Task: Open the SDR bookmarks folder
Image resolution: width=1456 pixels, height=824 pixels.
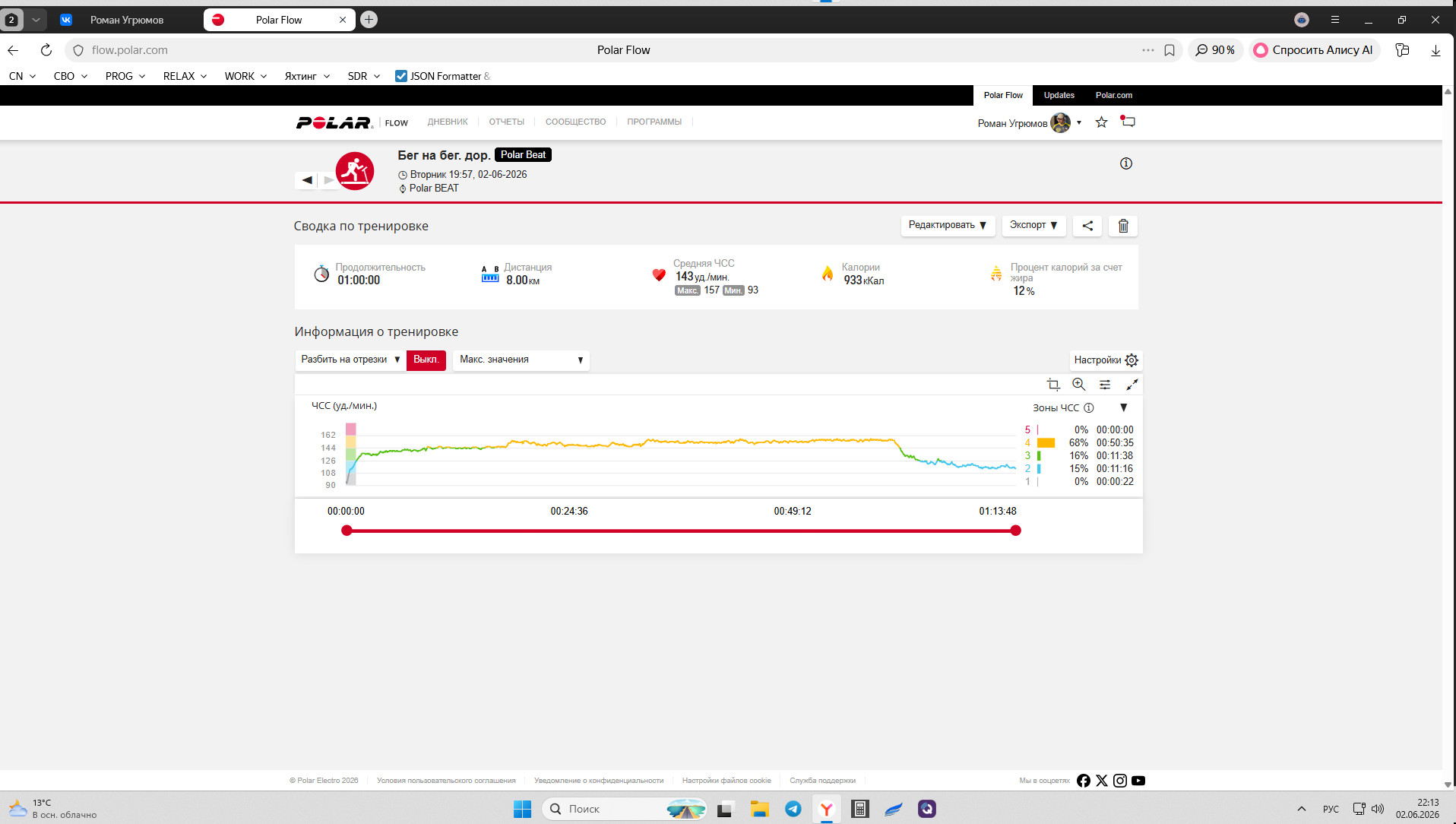Action: point(364,76)
